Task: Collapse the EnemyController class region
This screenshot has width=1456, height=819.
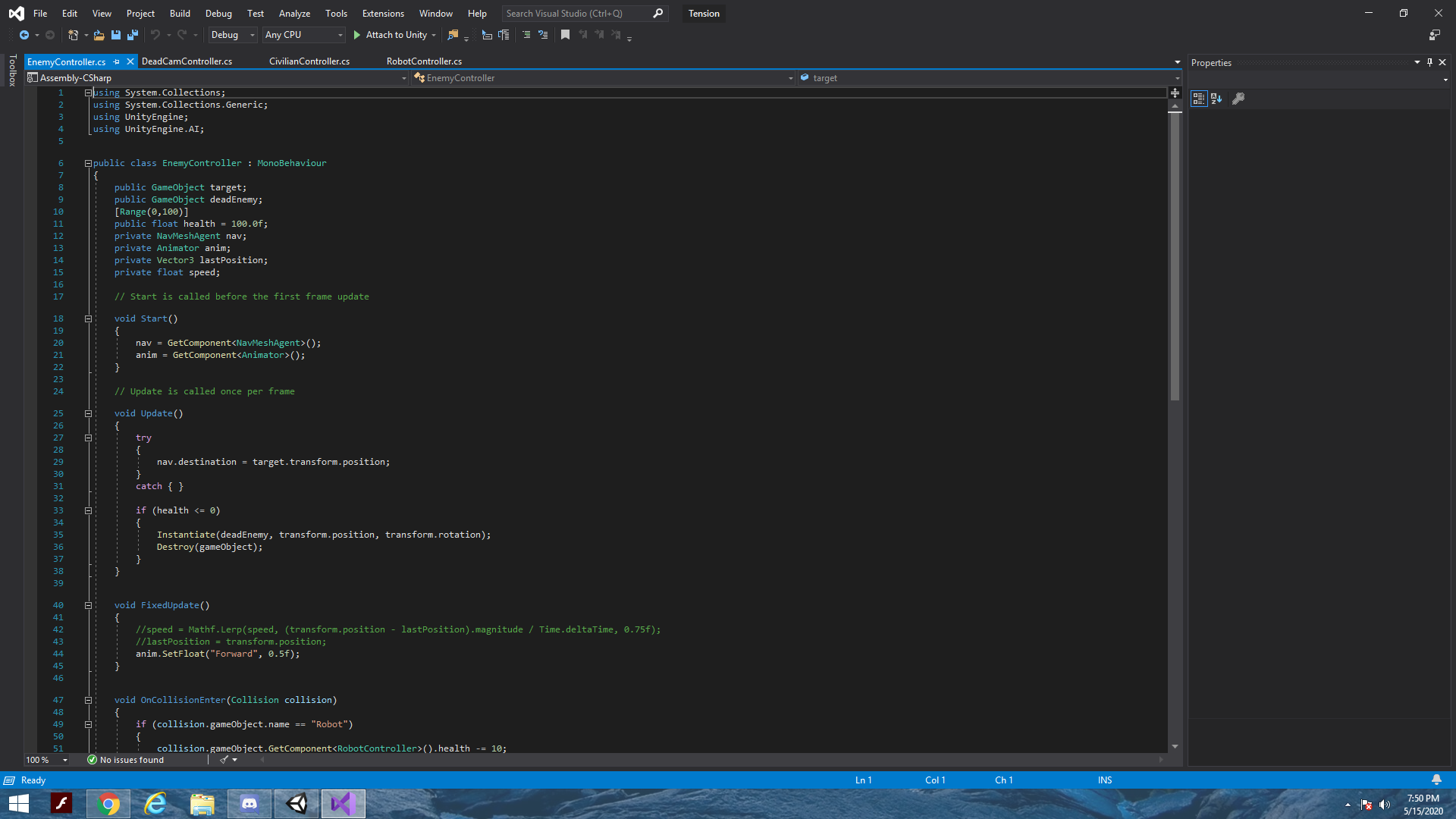Action: 88,163
